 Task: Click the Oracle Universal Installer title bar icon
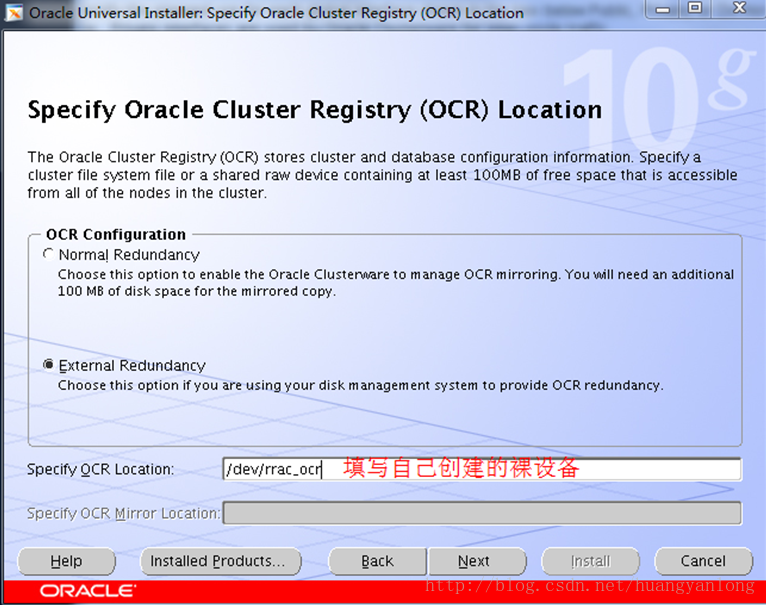pyautogui.click(x=14, y=13)
